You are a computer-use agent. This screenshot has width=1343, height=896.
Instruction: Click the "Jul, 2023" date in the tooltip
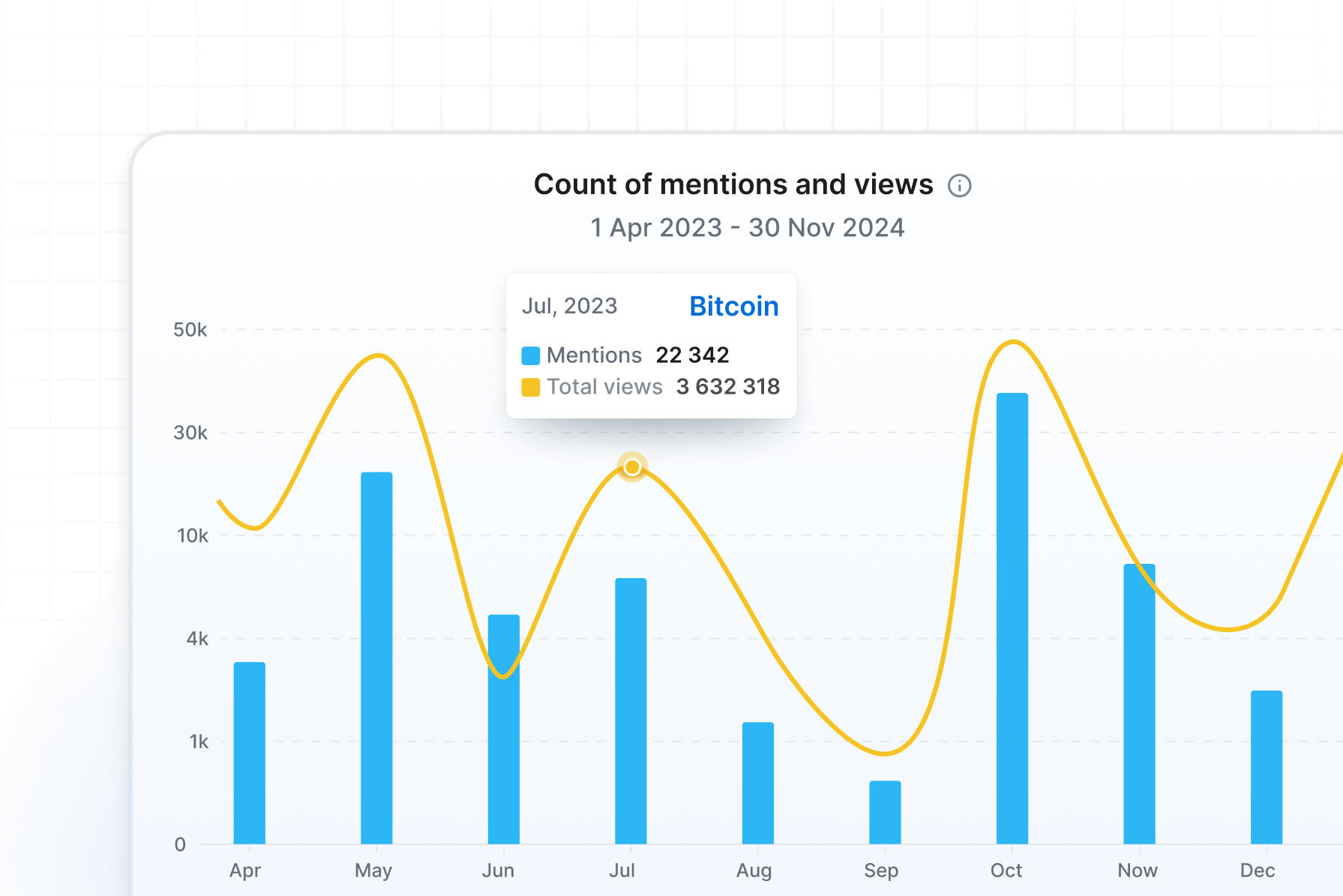[569, 306]
